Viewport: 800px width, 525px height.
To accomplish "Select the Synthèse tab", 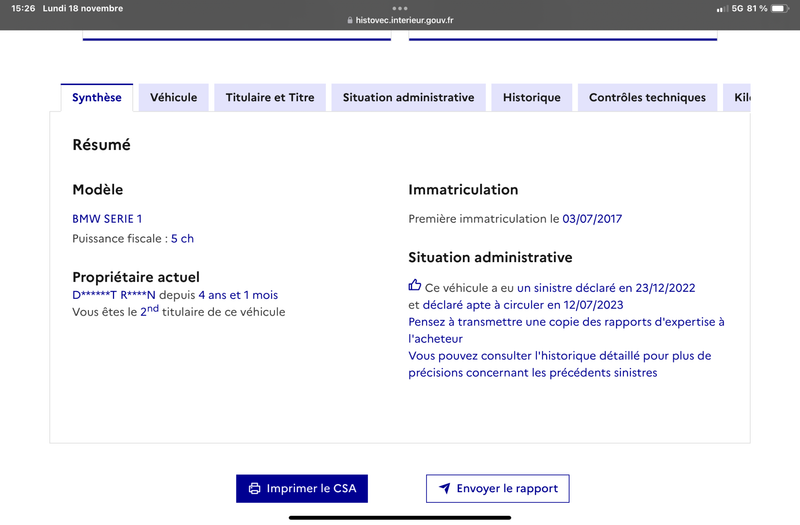I will click(96, 97).
